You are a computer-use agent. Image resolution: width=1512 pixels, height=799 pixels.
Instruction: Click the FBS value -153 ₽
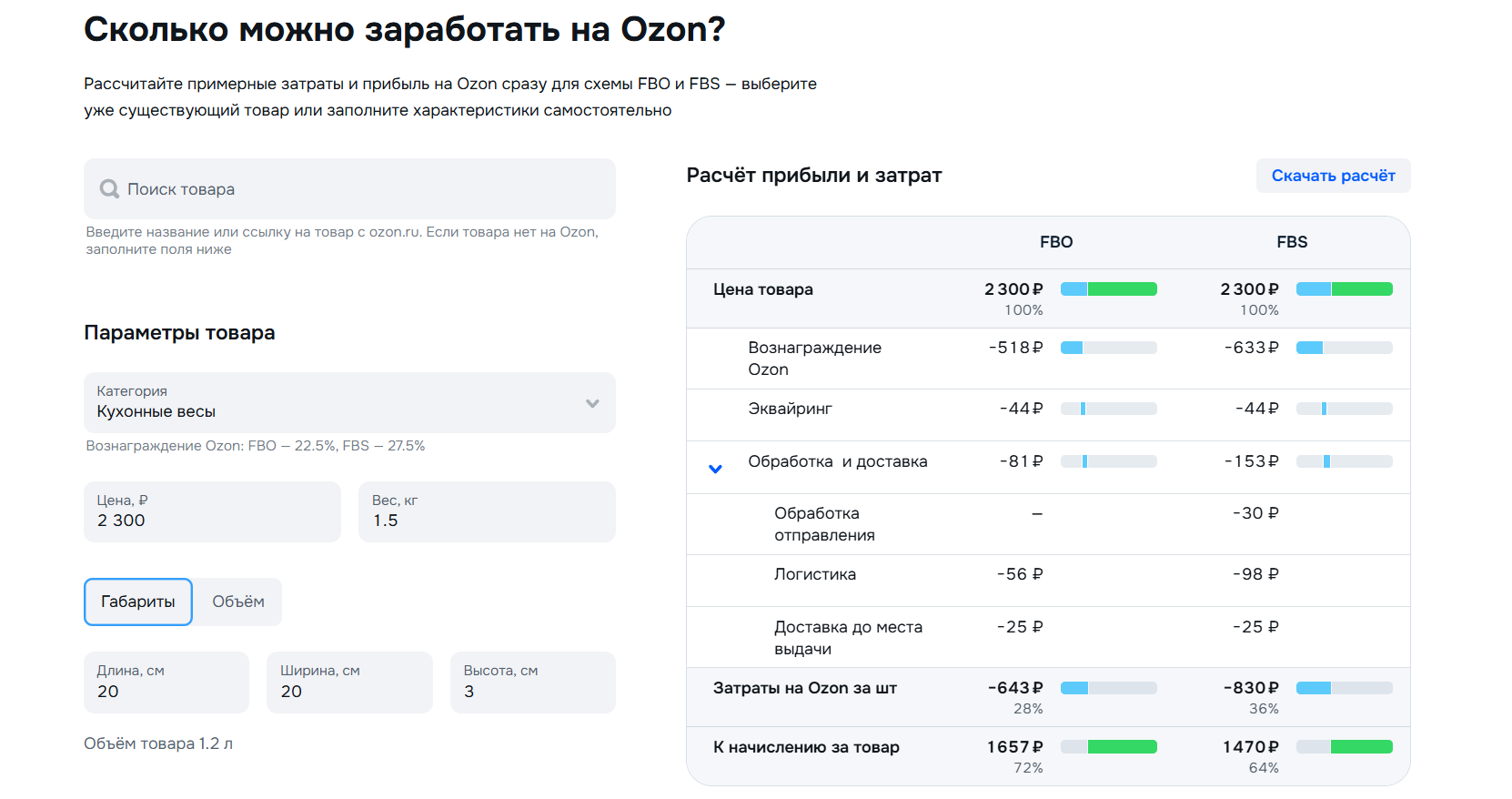click(x=1252, y=461)
